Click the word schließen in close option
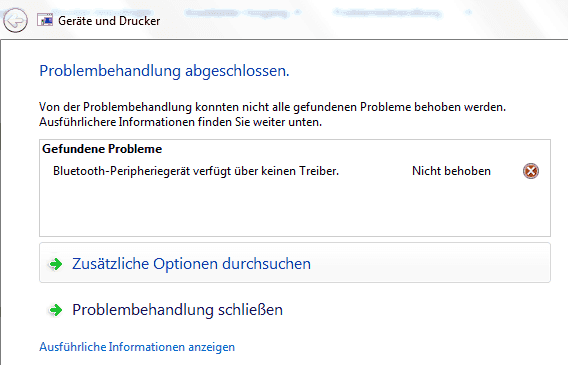 [x=250, y=310]
